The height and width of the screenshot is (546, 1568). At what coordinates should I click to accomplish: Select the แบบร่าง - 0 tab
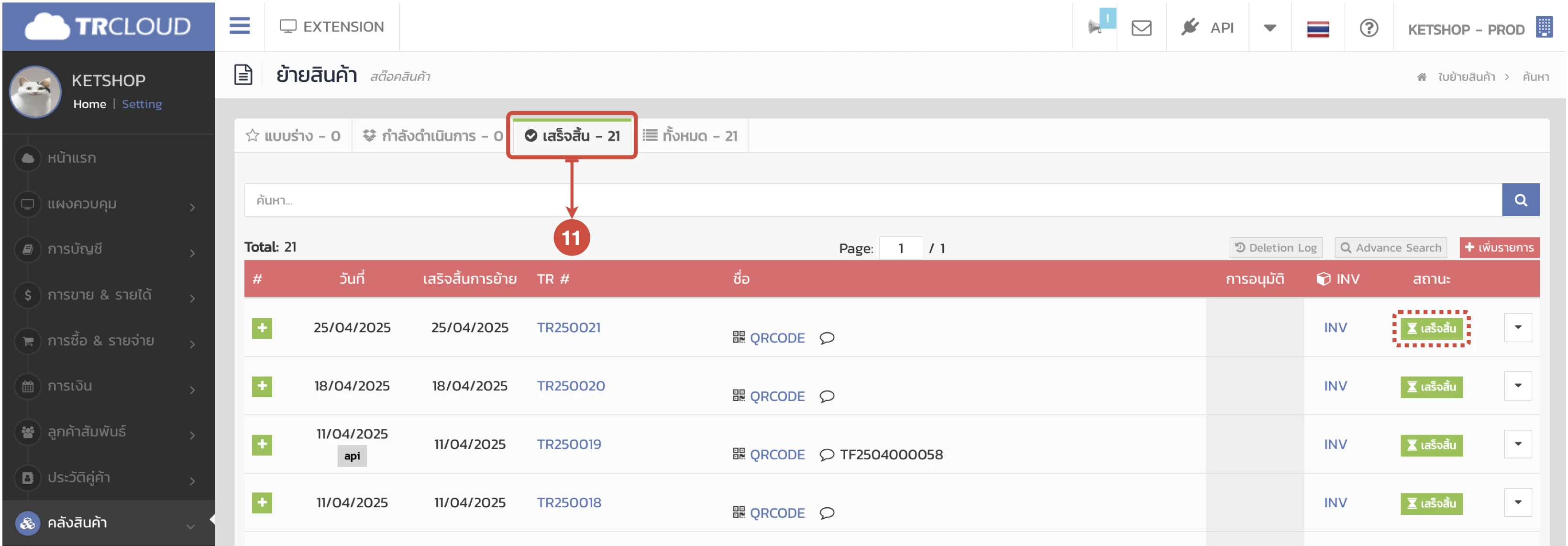(x=293, y=136)
